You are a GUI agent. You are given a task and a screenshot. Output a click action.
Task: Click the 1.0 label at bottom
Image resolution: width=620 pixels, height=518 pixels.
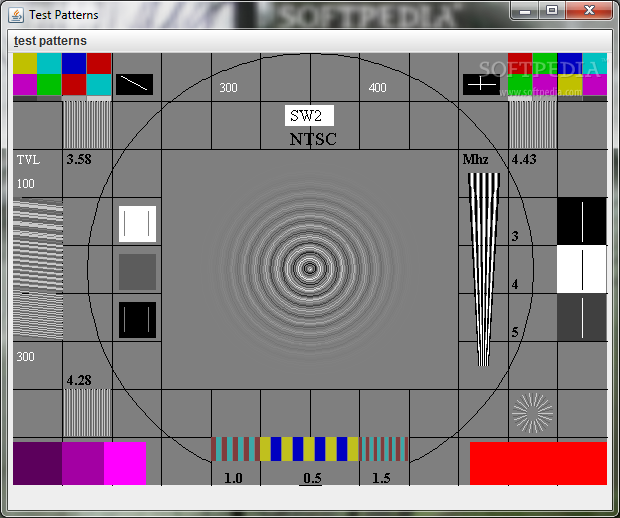[233, 478]
